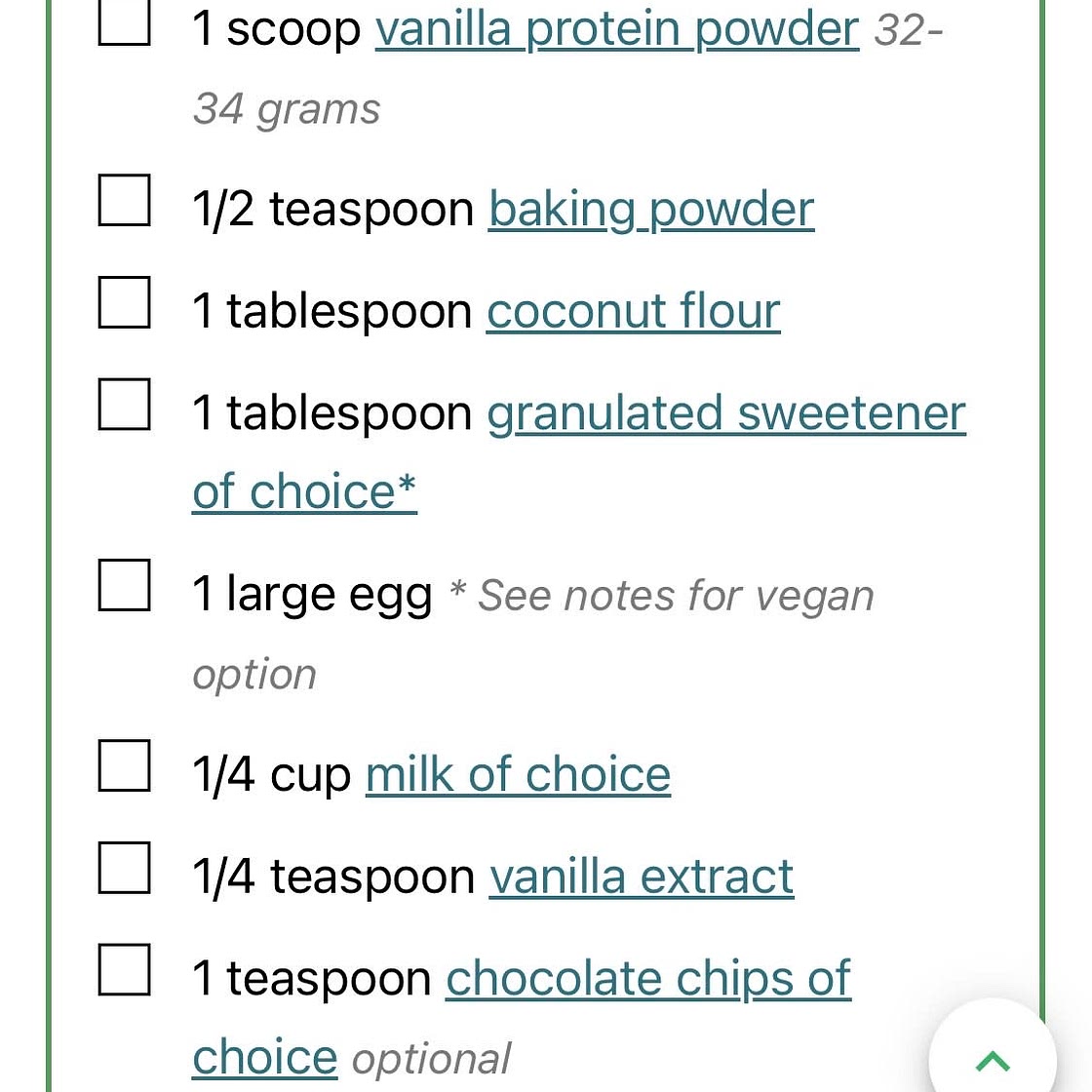Viewport: 1092px width, 1092px height.
Task: Follow the coconut flour link
Action: [633, 311]
